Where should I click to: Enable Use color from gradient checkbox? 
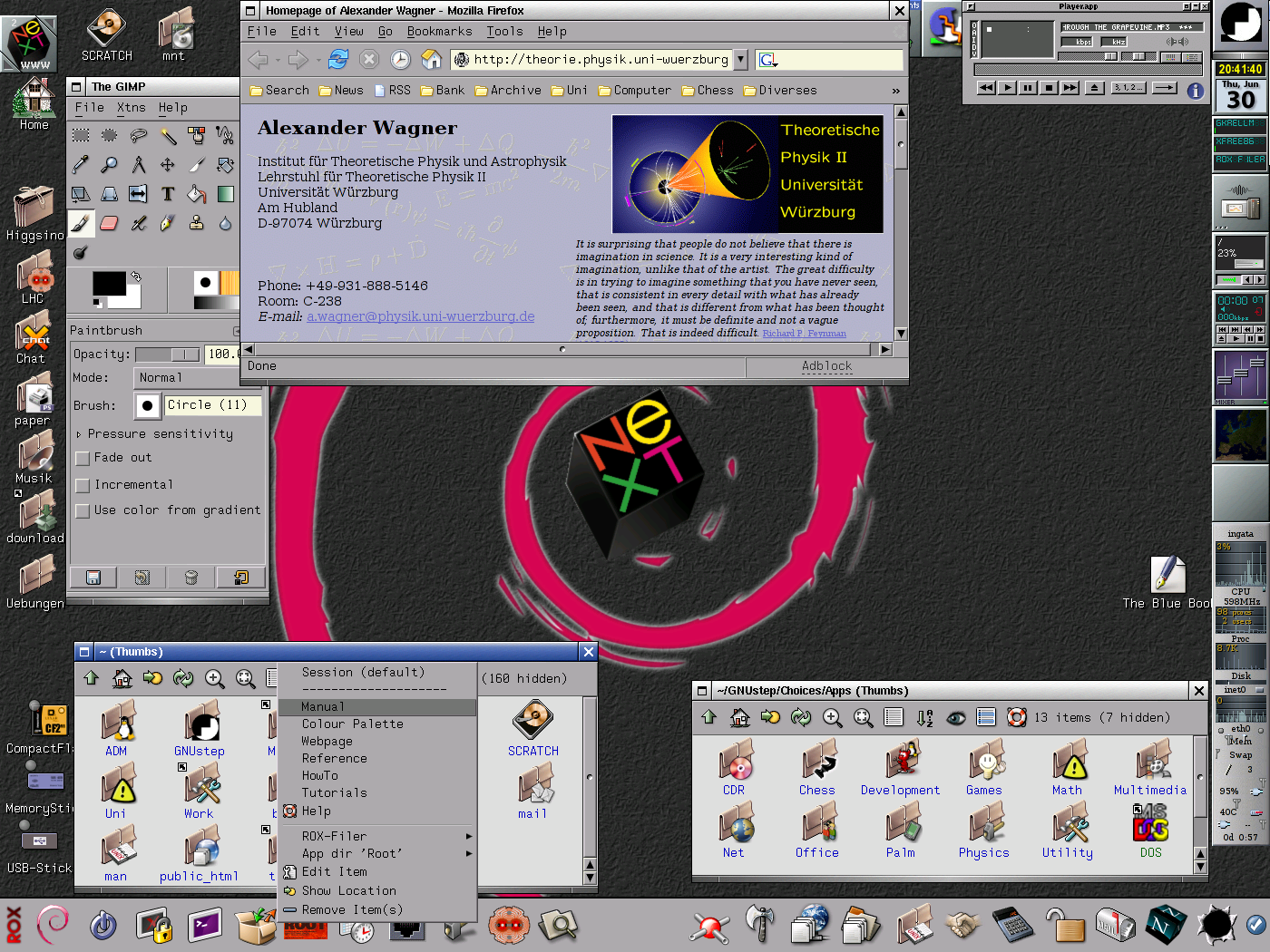pos(83,510)
